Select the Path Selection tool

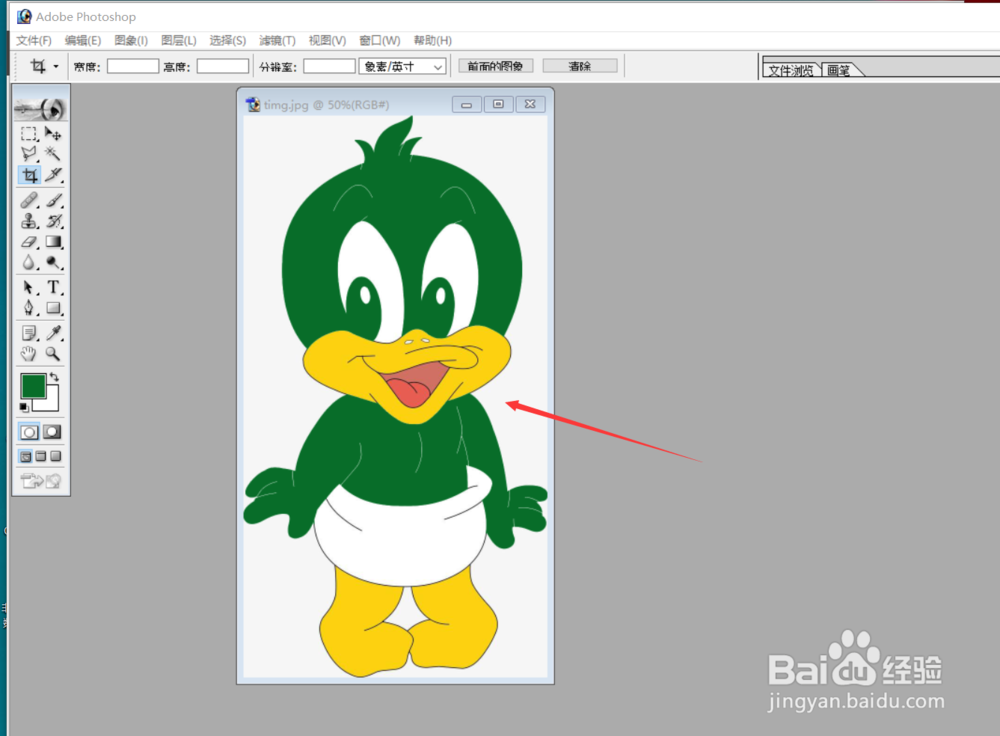point(29,288)
